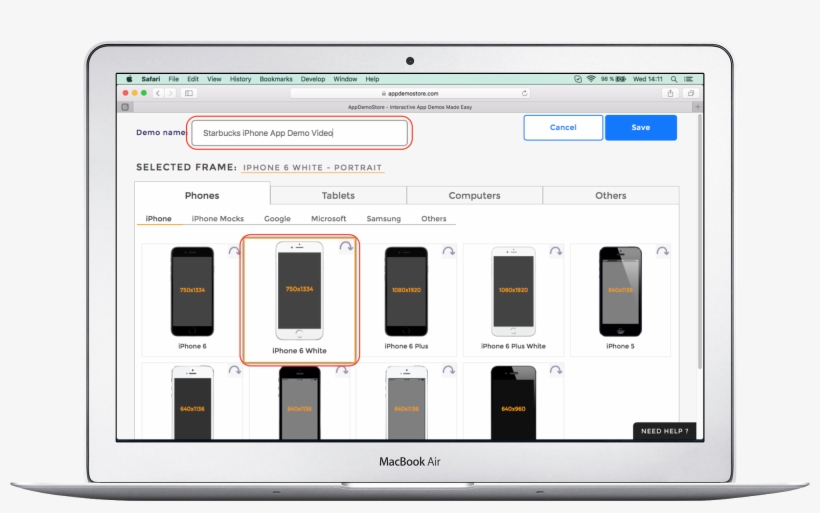The height and width of the screenshot is (513, 820).
Task: Click the battery status indicator
Action: [613, 79]
